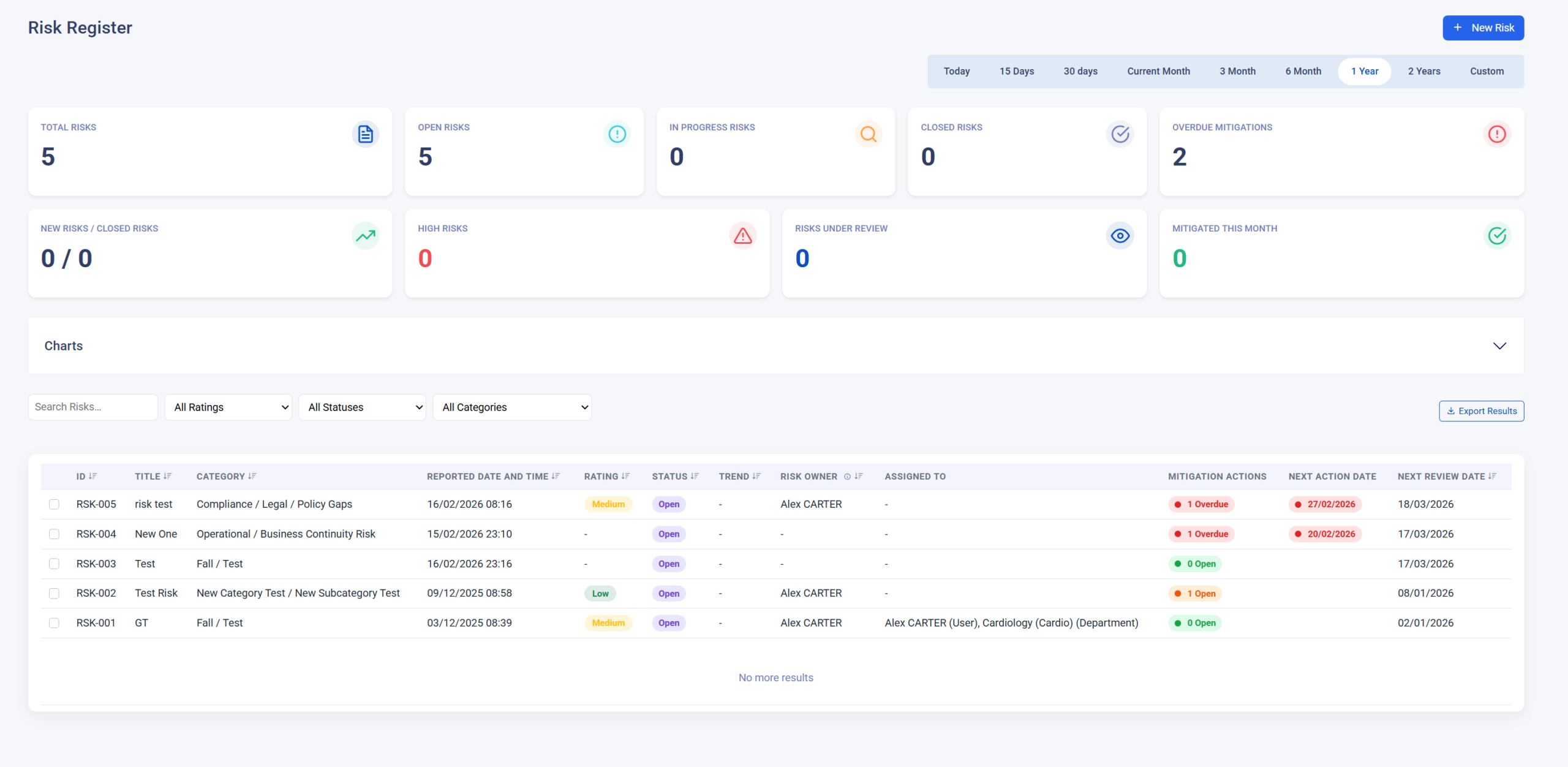Click the Total Risks document icon

click(x=365, y=134)
